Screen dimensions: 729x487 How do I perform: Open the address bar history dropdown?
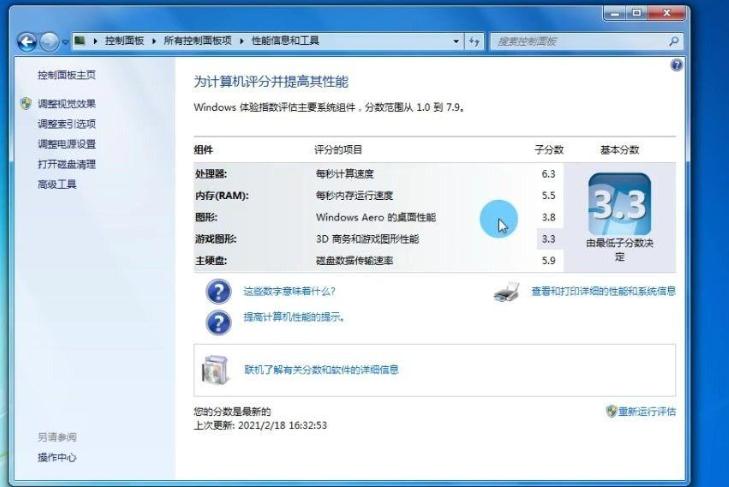pos(456,41)
